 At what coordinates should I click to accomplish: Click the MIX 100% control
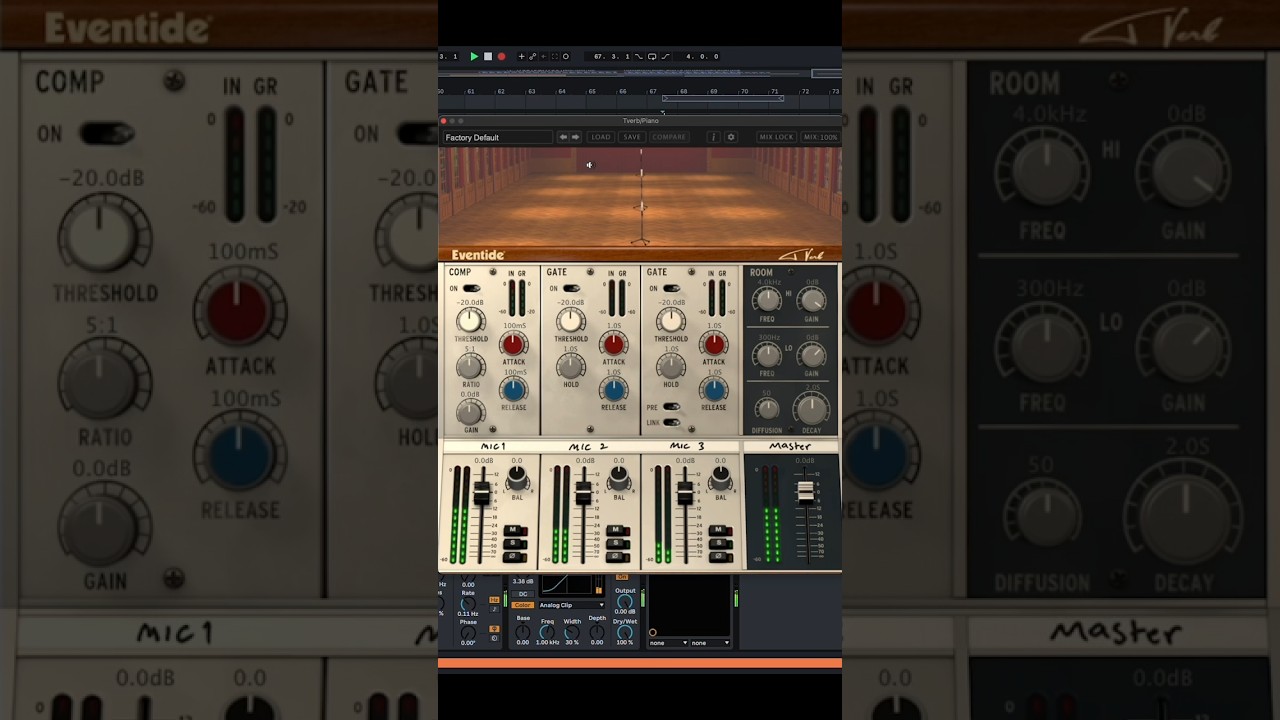tap(820, 137)
